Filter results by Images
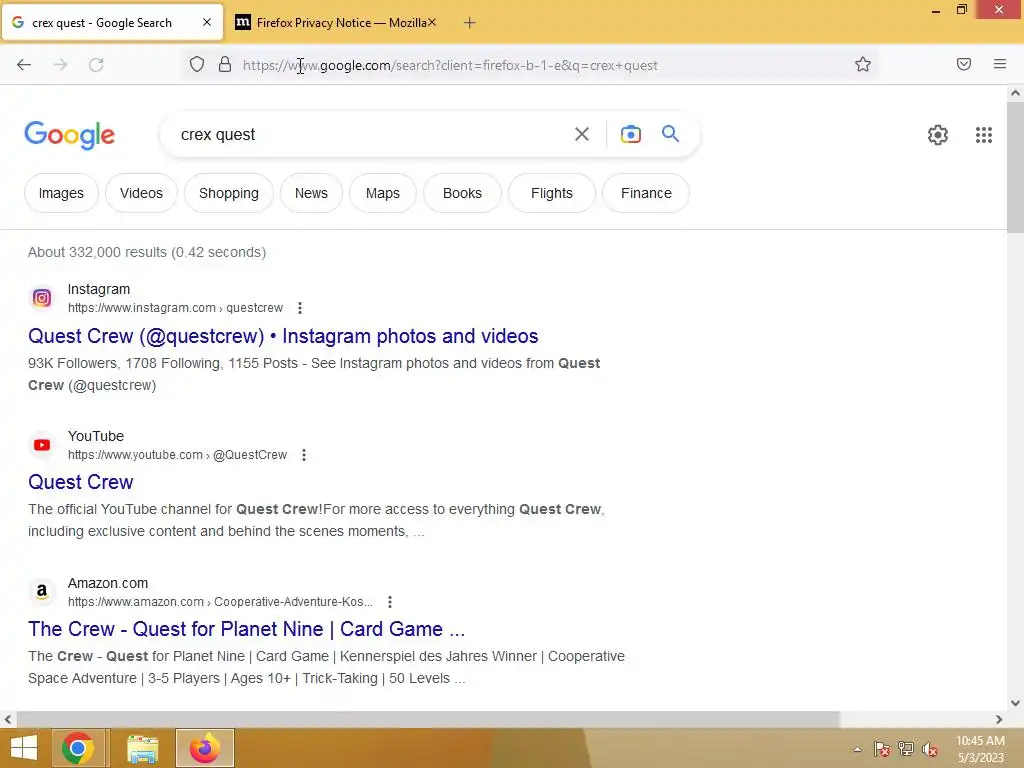1024x768 pixels. [61, 193]
